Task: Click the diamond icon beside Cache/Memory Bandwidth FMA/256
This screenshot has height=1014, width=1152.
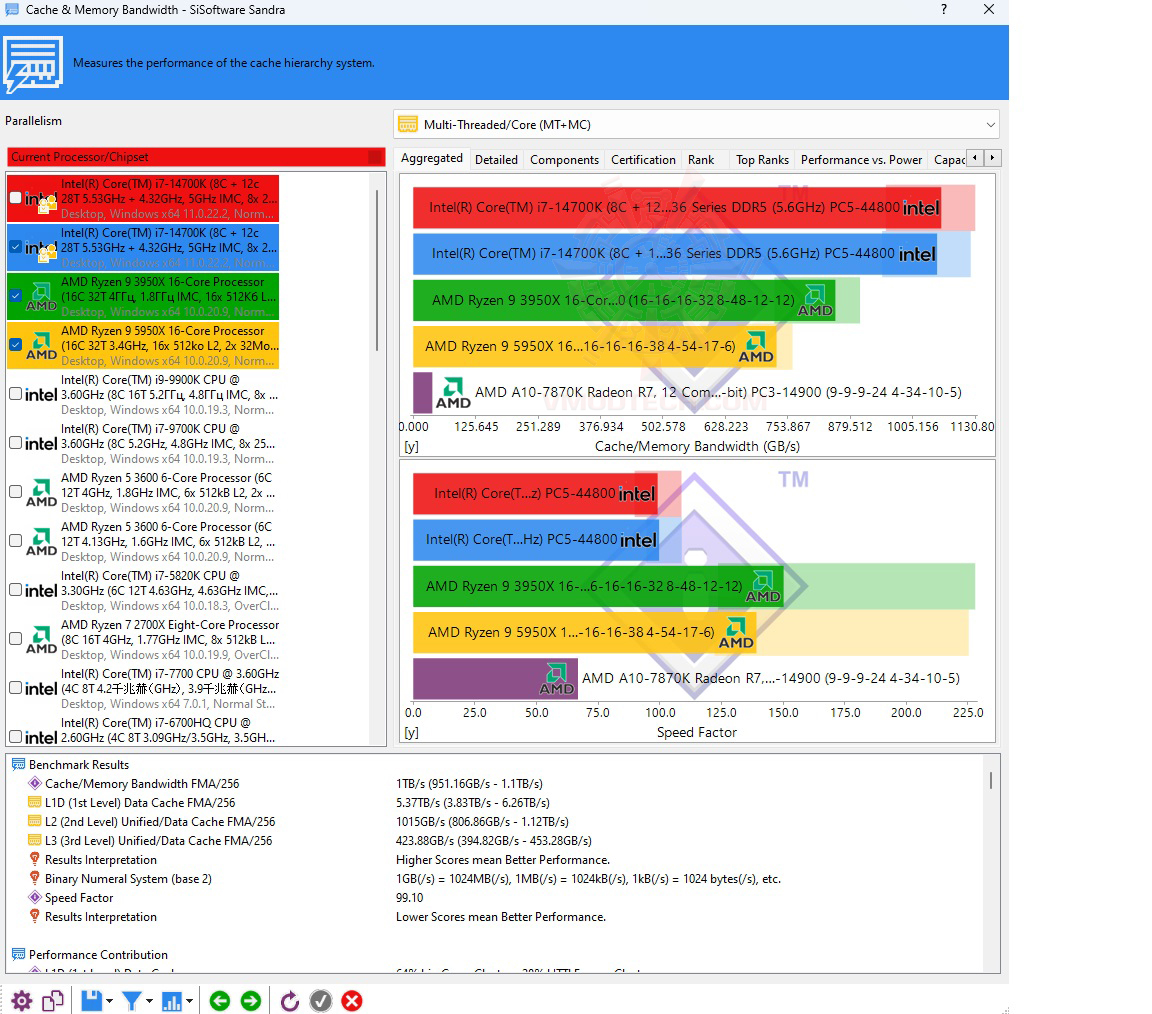Action: [x=35, y=783]
